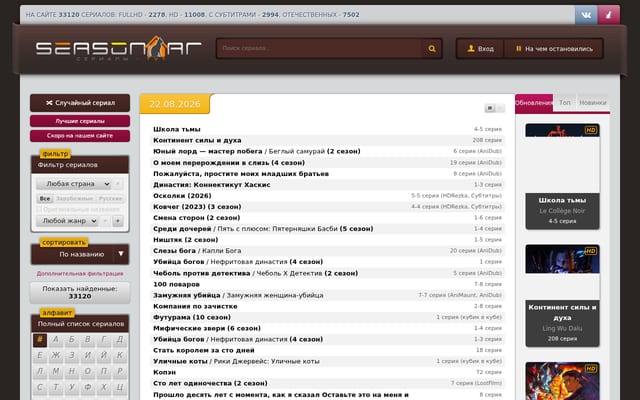Select alphabet letter Л

[x=40, y=371]
